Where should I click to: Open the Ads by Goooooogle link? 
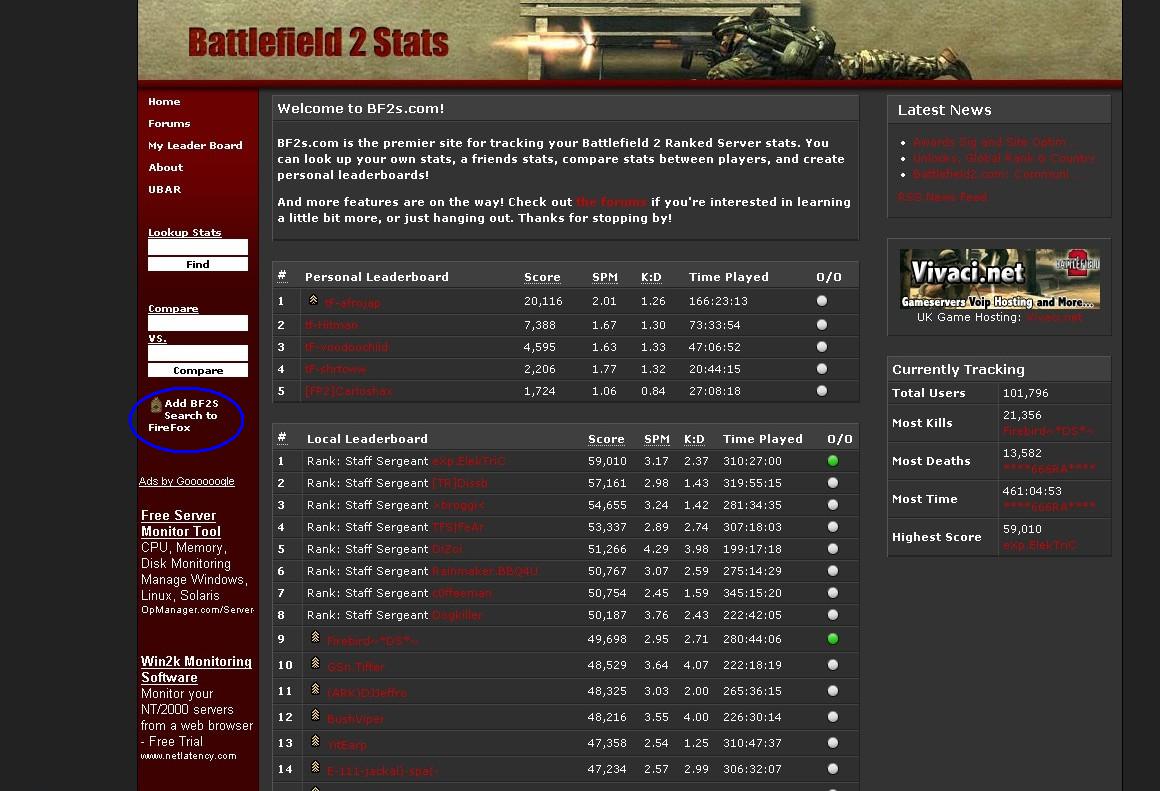(186, 481)
